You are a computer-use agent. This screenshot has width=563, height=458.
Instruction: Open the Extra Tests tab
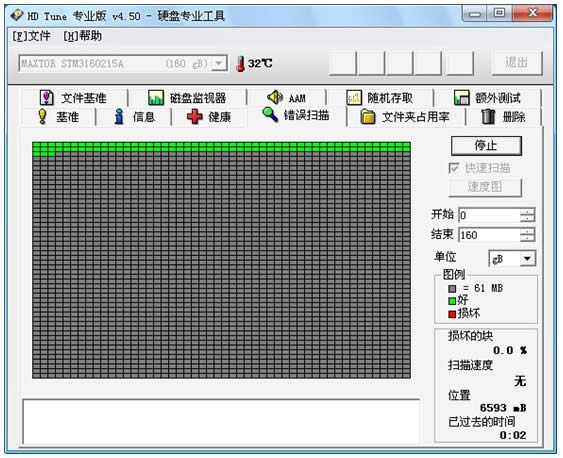[x=487, y=98]
